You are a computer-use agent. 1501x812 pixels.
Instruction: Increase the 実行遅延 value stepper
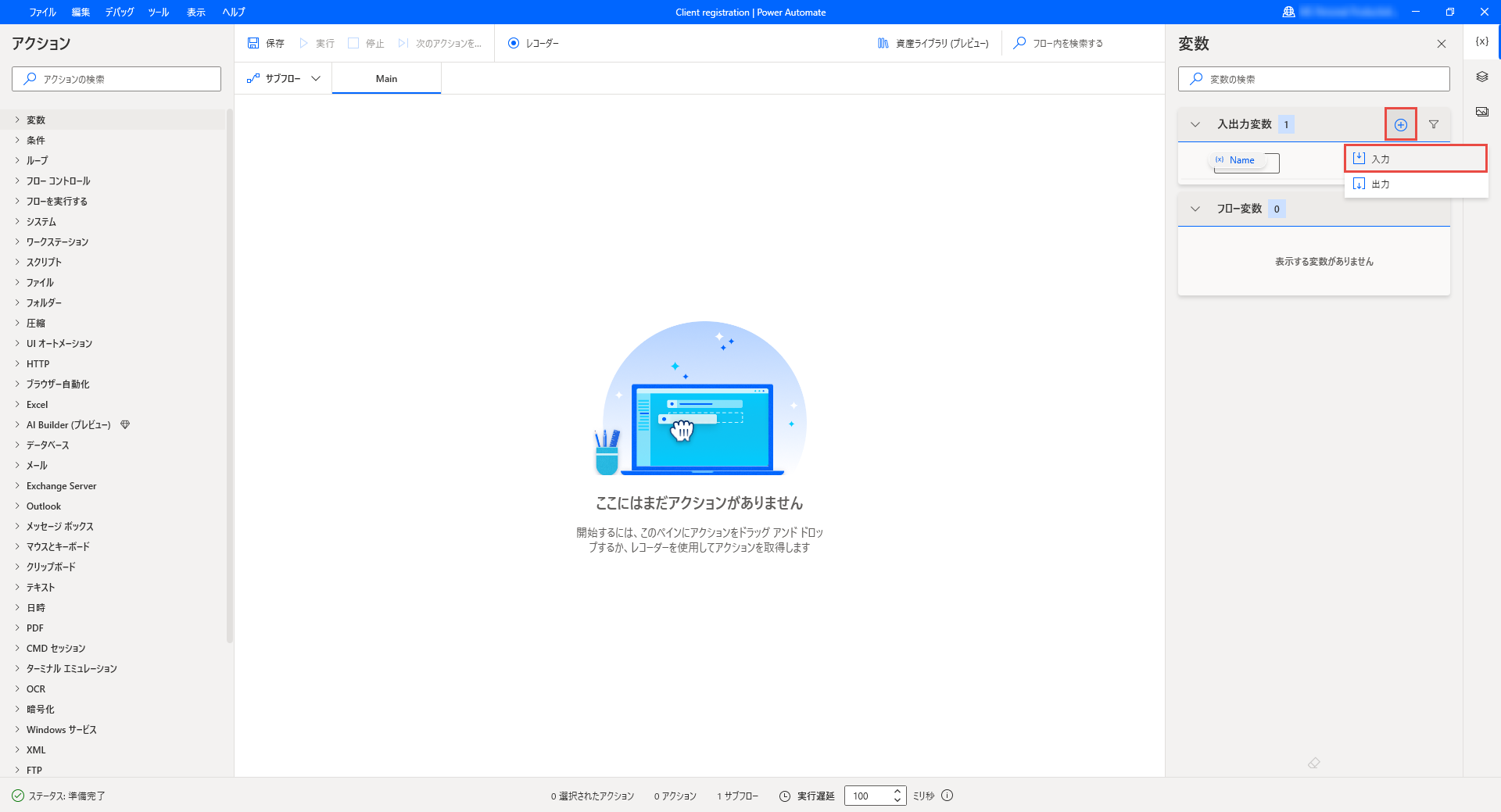click(x=897, y=791)
